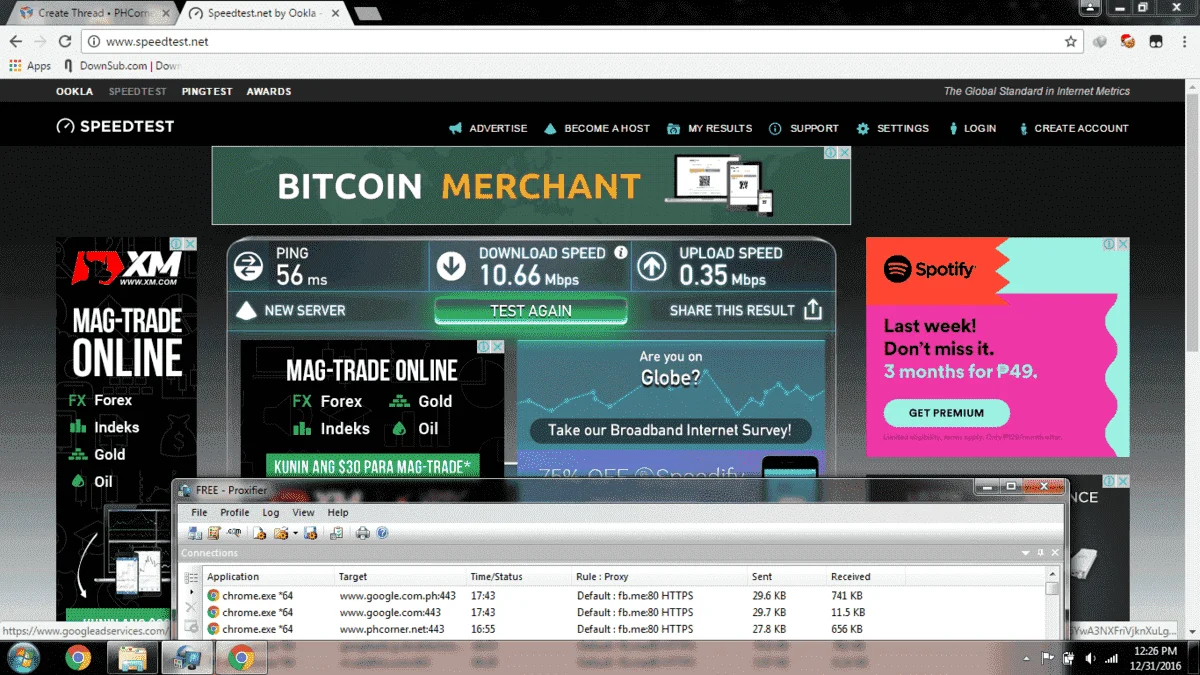Open PINGTEST in top bar
The width and height of the screenshot is (1200, 675).
click(x=207, y=91)
